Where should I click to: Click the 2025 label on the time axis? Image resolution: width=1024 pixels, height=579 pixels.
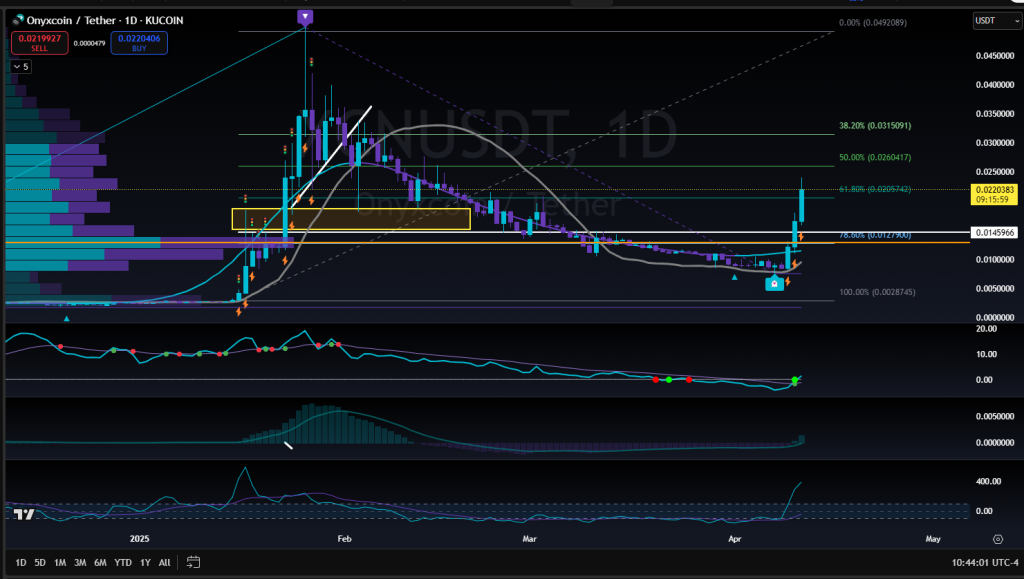(x=139, y=539)
